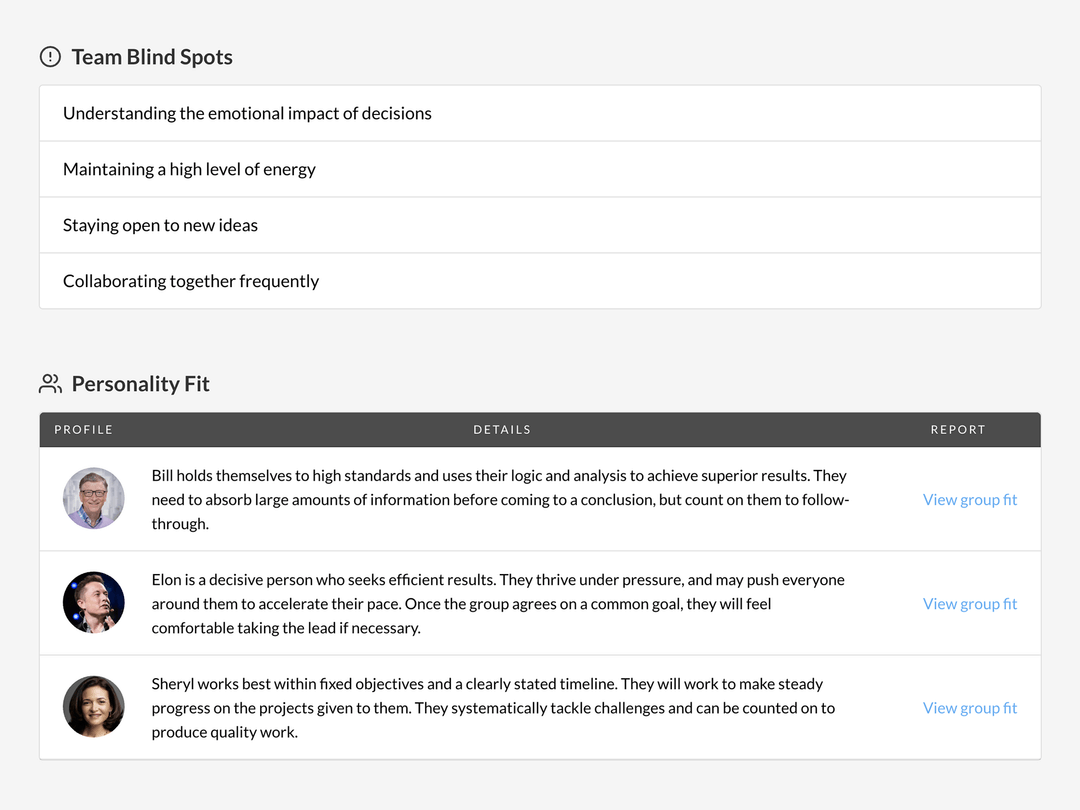Open View group fit for Bill

(969, 500)
